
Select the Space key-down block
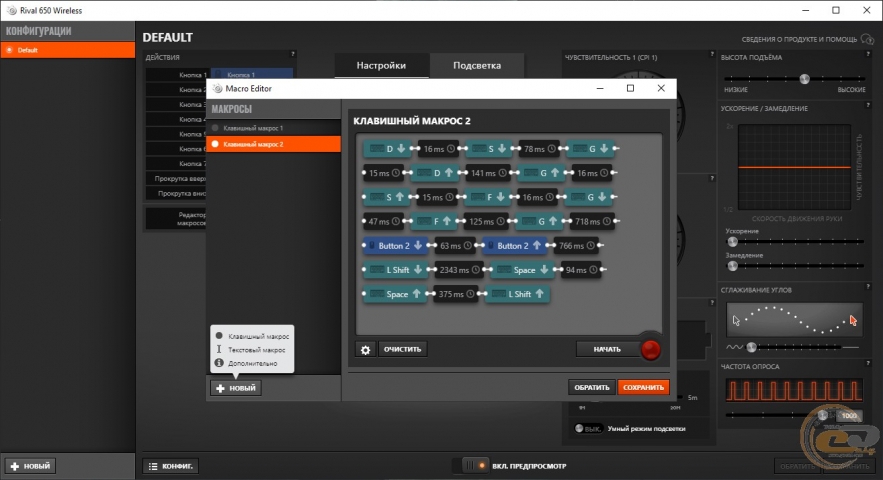pos(522,270)
